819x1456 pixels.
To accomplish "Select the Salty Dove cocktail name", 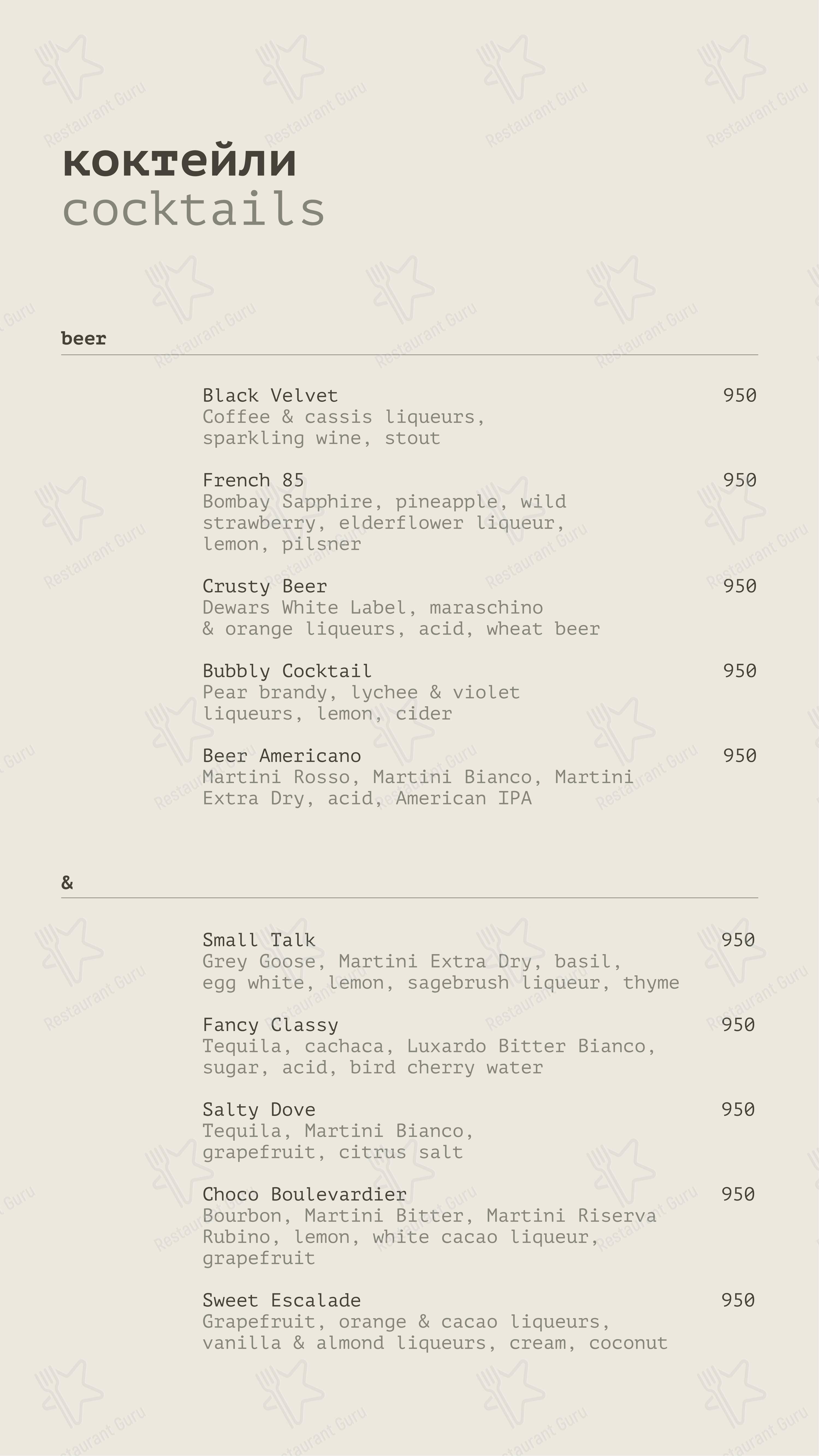I will [259, 1110].
